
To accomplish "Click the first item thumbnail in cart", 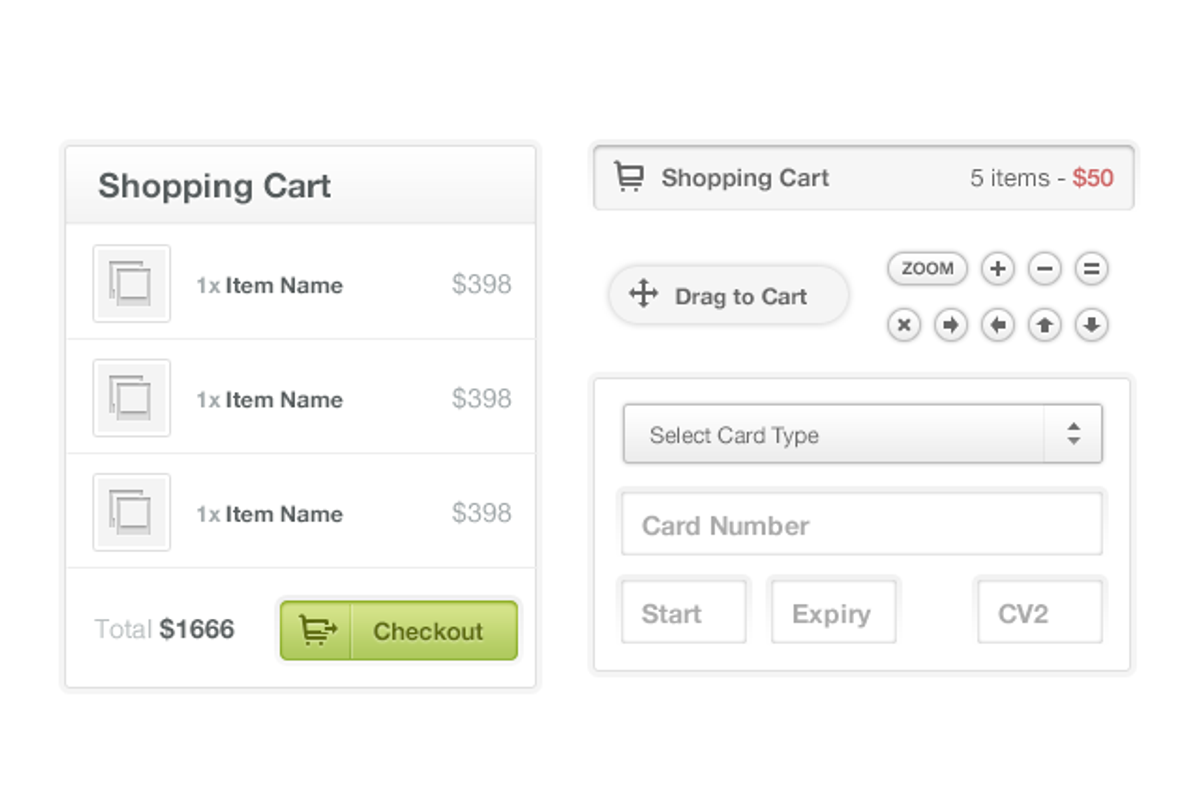I will [x=132, y=284].
